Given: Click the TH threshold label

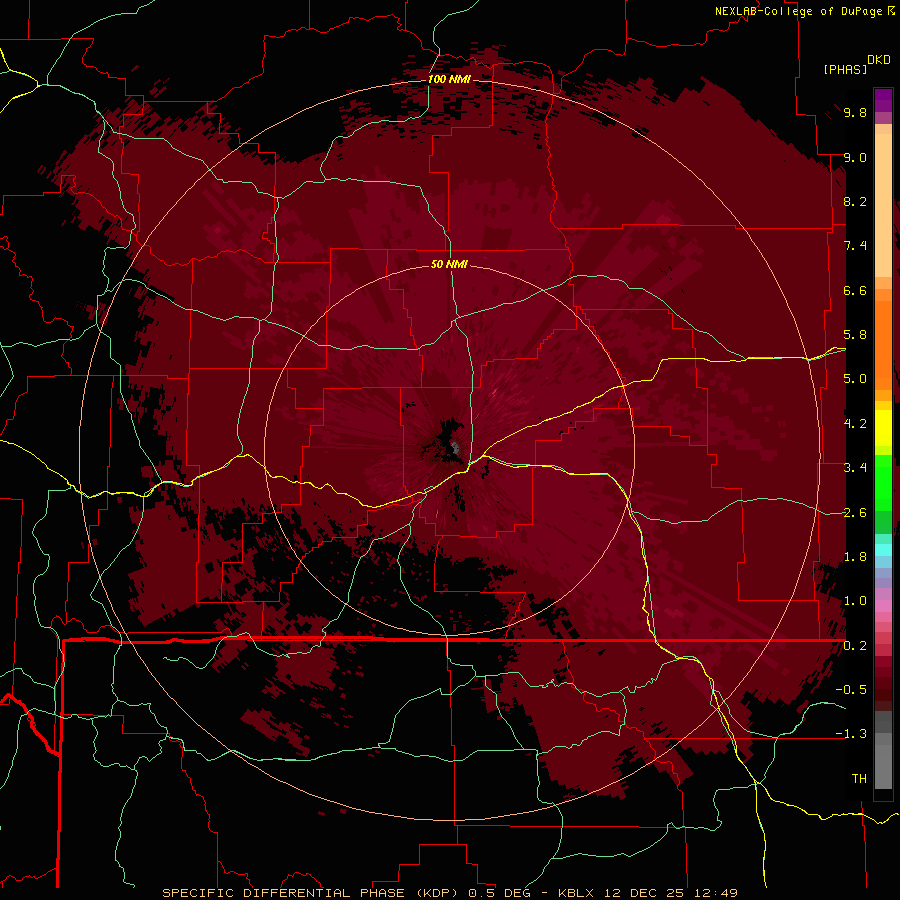Looking at the screenshot, I should 859,779.
